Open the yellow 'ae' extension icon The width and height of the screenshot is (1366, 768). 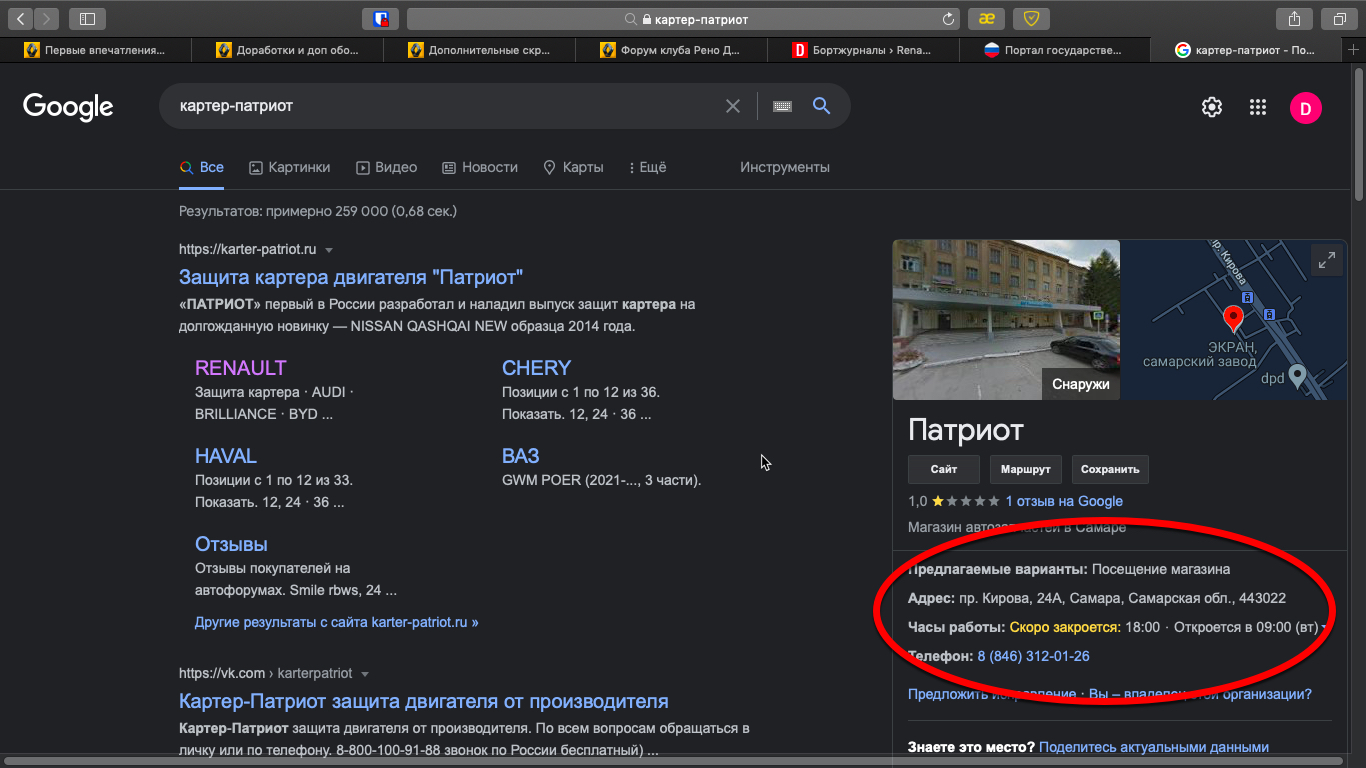click(987, 18)
